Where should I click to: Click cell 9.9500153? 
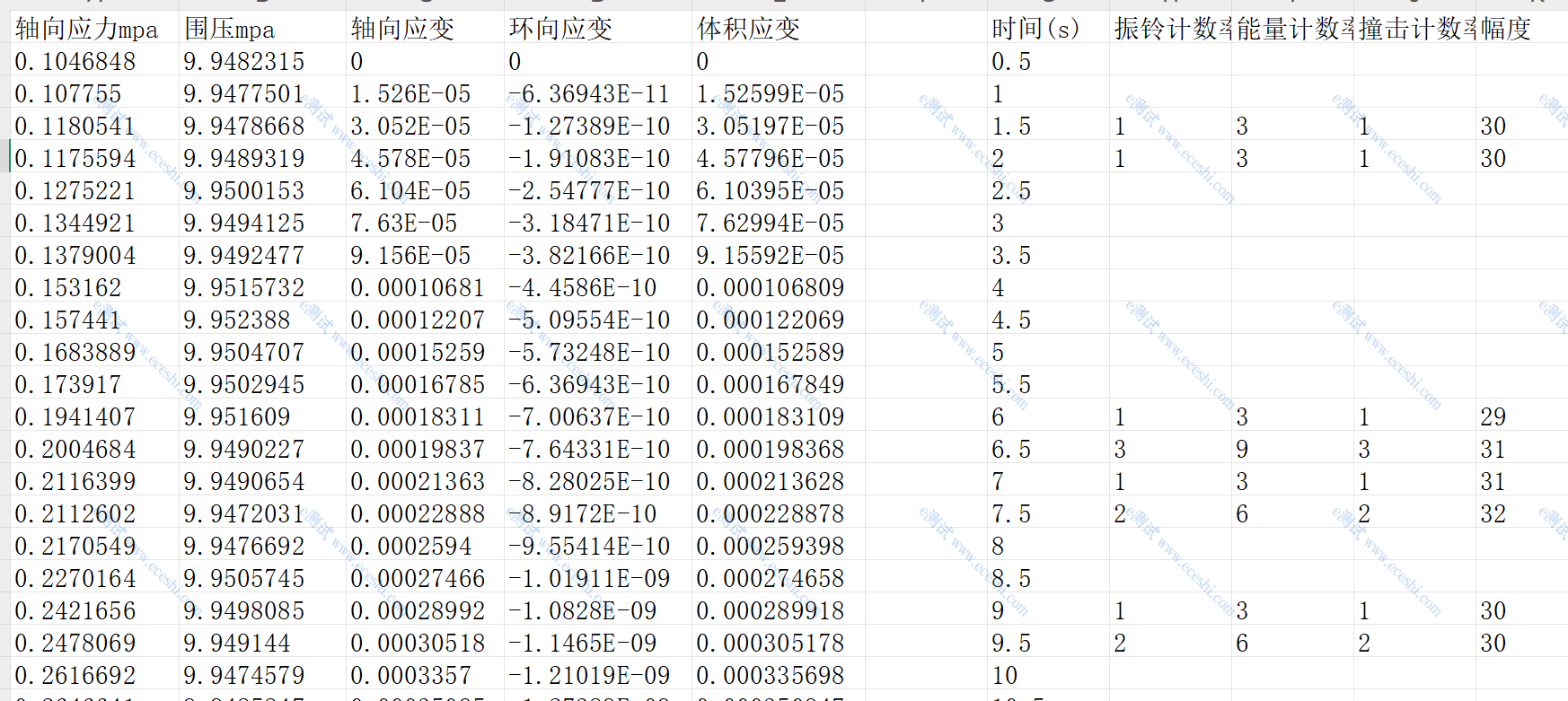click(x=262, y=189)
